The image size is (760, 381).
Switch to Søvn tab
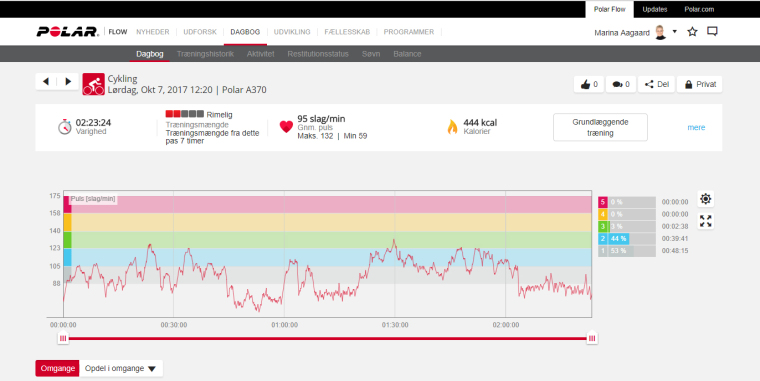[371, 54]
